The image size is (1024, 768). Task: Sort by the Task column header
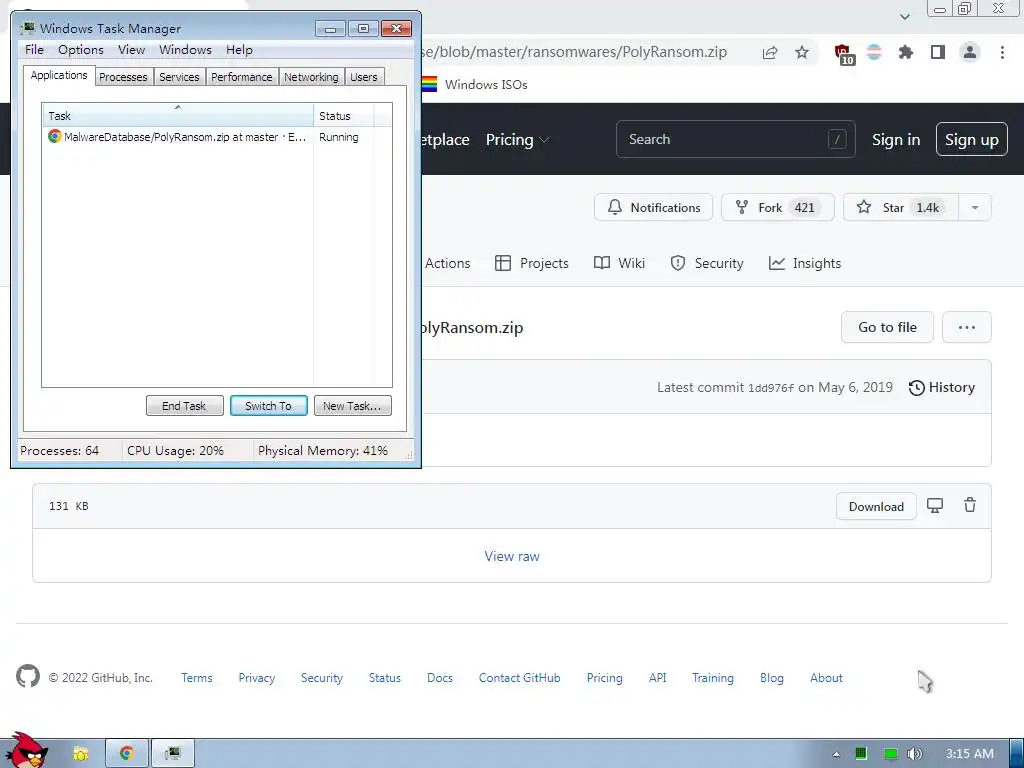[178, 116]
